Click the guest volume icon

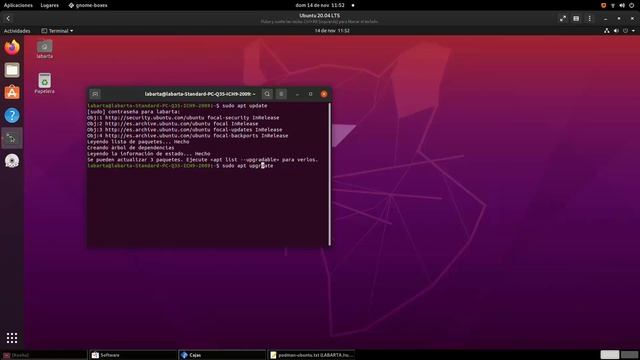coord(616,31)
